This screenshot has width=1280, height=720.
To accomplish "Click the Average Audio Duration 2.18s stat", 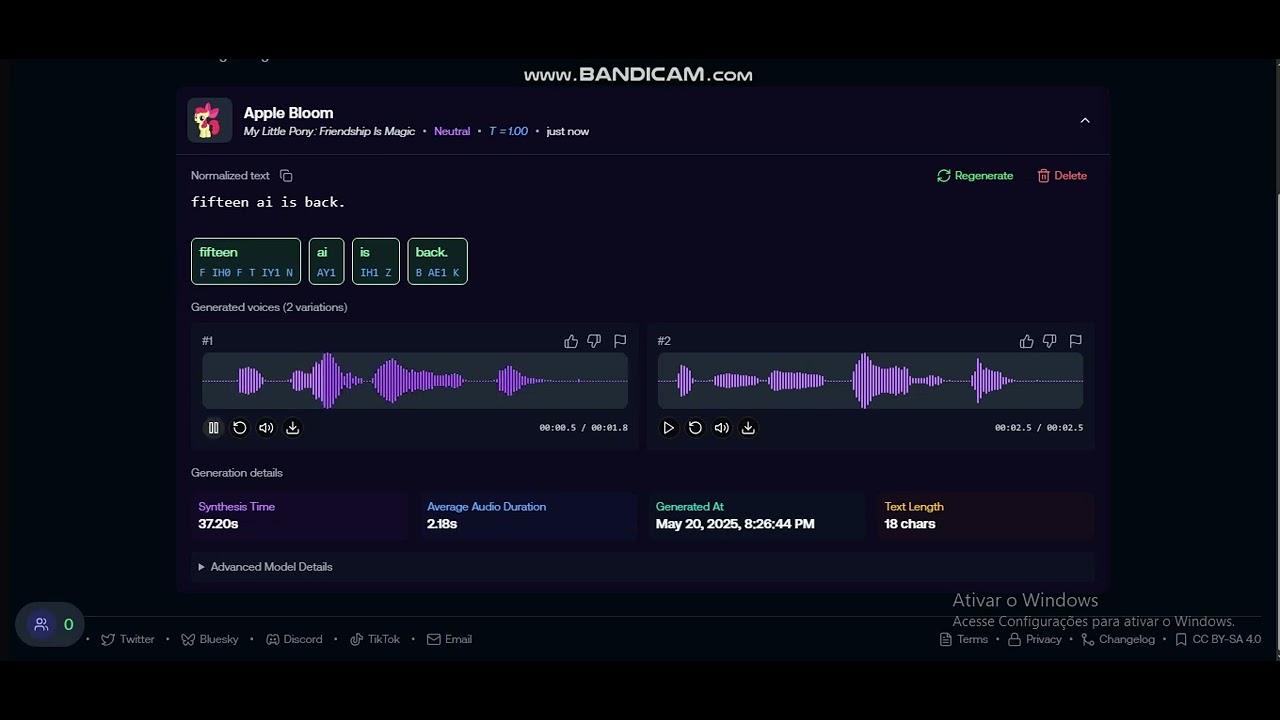I will pyautogui.click(x=528, y=516).
